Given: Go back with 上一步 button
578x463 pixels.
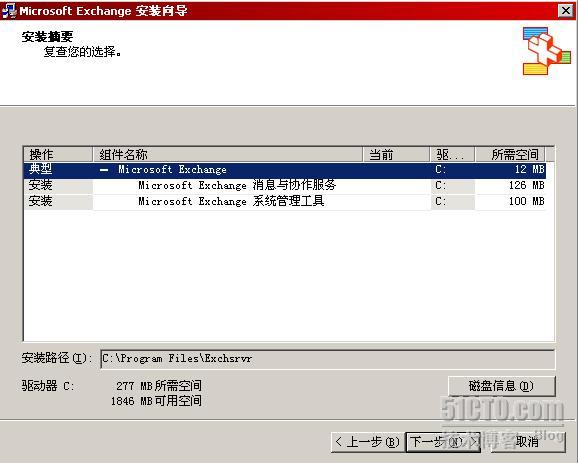Looking at the screenshot, I should pos(368,442).
